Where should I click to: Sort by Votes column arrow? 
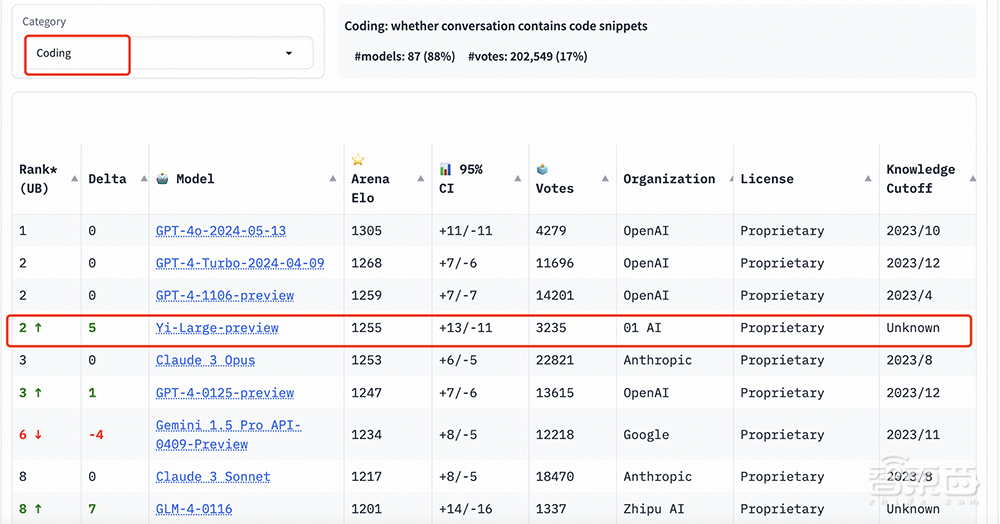point(605,179)
